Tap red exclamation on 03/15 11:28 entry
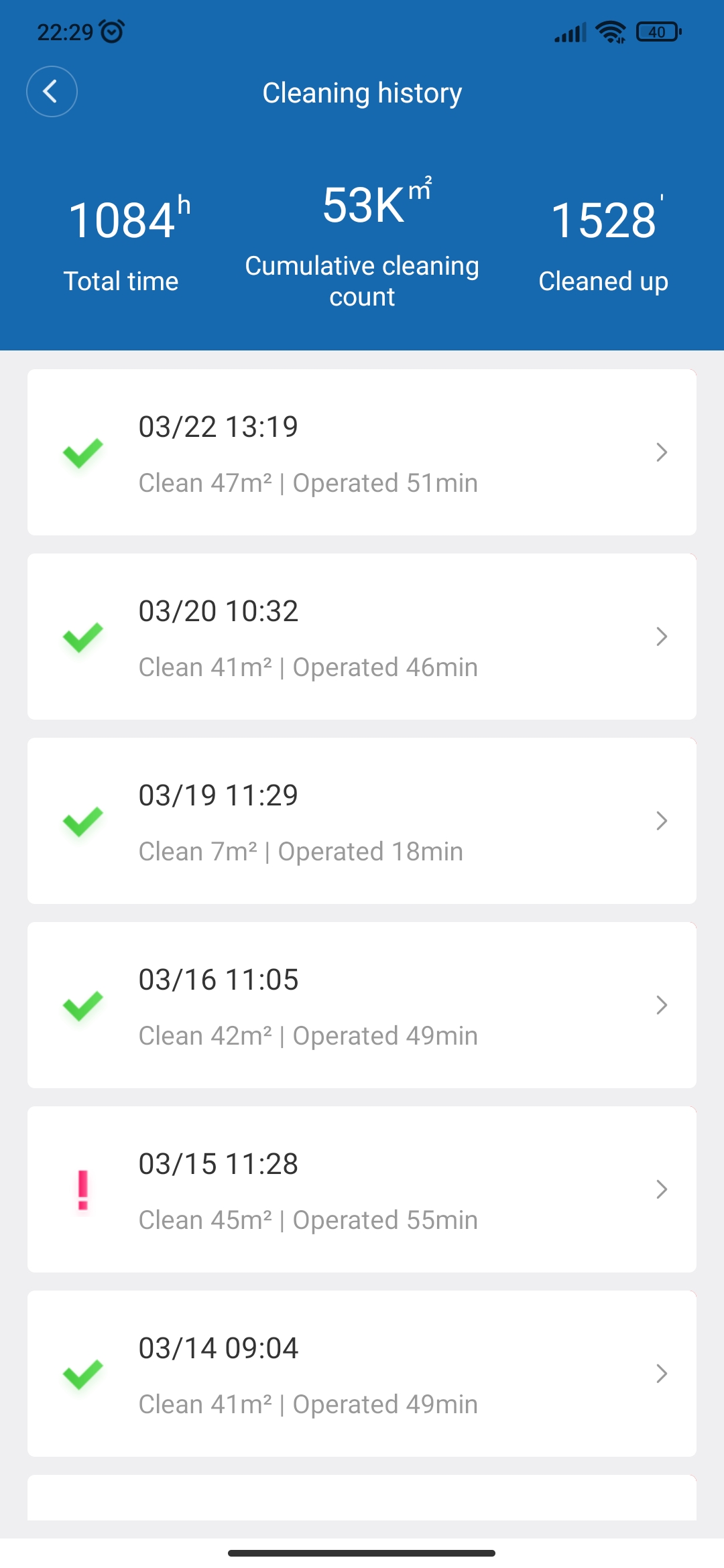This screenshot has height=1568, width=724. (83, 1190)
